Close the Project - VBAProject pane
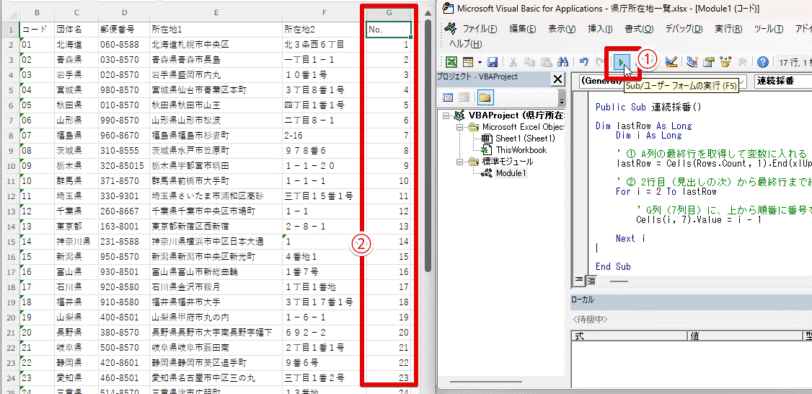 pyautogui.click(x=558, y=79)
